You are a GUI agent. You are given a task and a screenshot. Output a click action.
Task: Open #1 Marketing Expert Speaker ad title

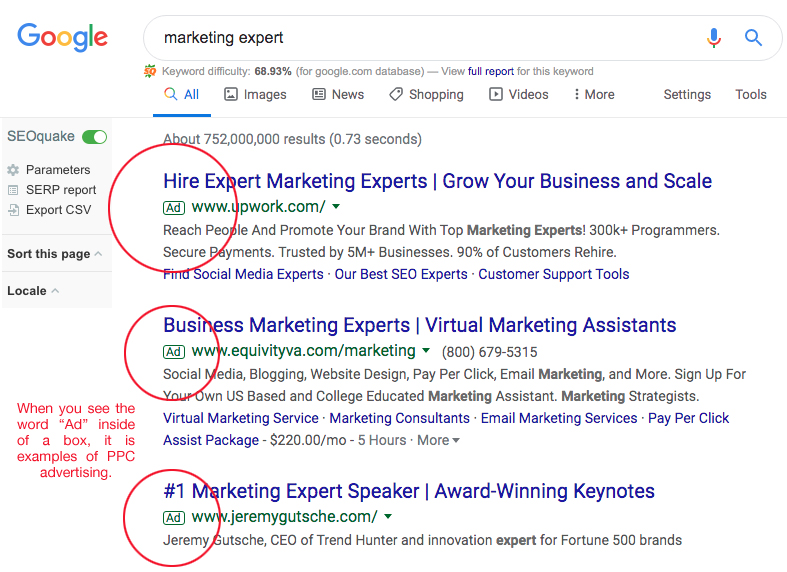[409, 491]
